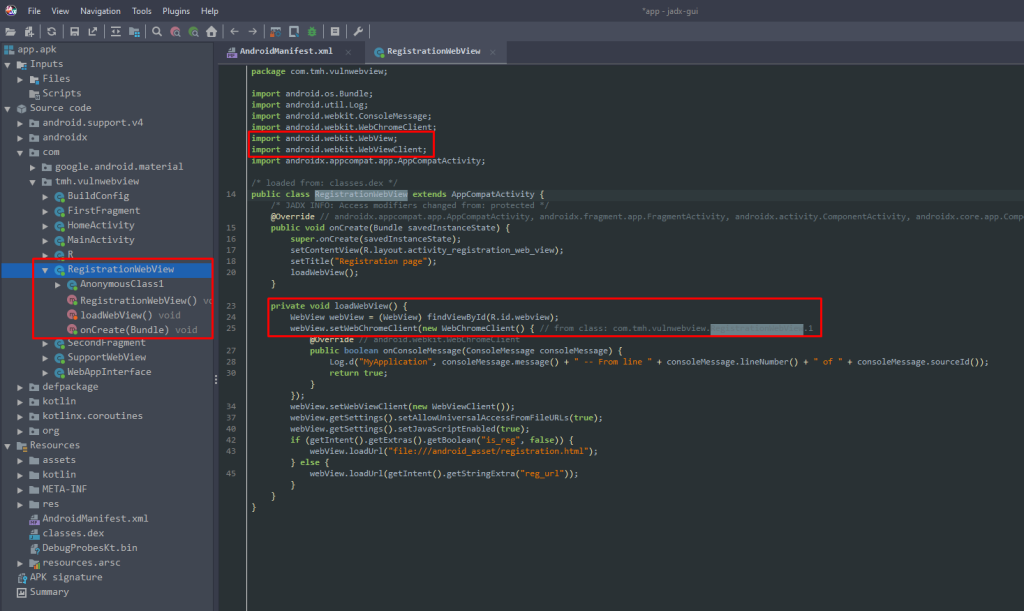The image size is (1024, 611).
Task: Expand the assets resource folder
Action: (x=20, y=460)
